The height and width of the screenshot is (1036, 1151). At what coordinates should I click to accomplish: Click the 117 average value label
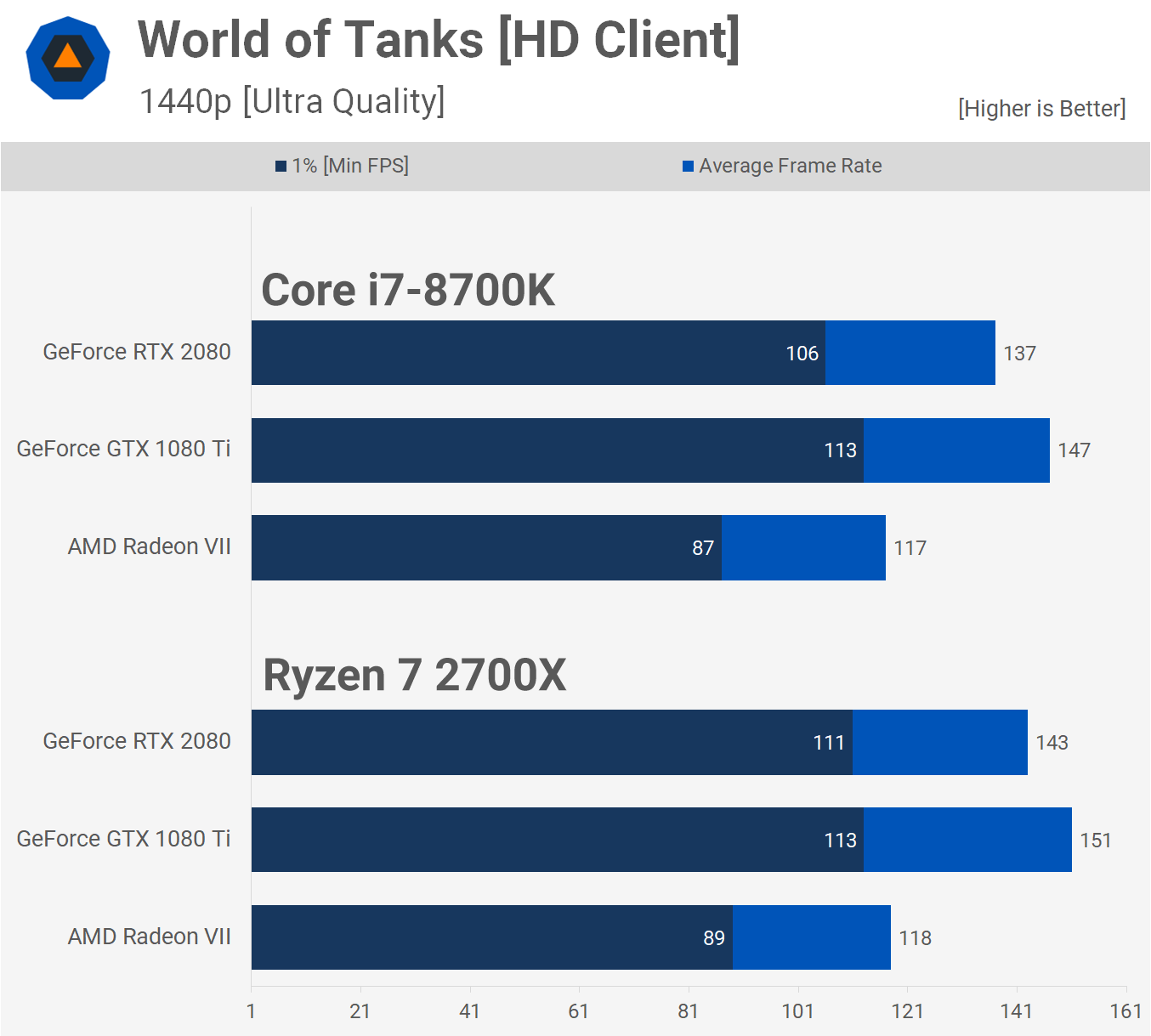(x=910, y=548)
